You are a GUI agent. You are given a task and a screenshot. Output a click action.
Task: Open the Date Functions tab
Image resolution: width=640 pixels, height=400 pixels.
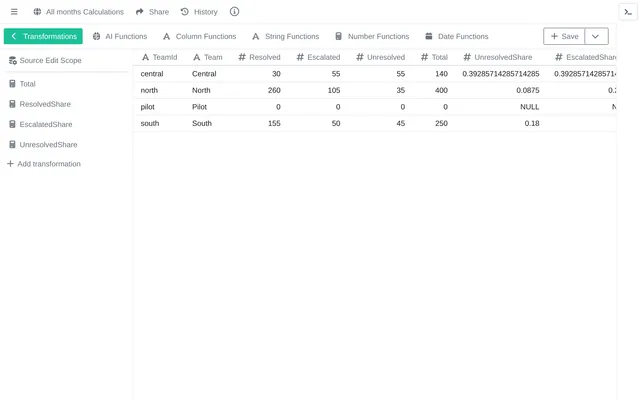(457, 36)
